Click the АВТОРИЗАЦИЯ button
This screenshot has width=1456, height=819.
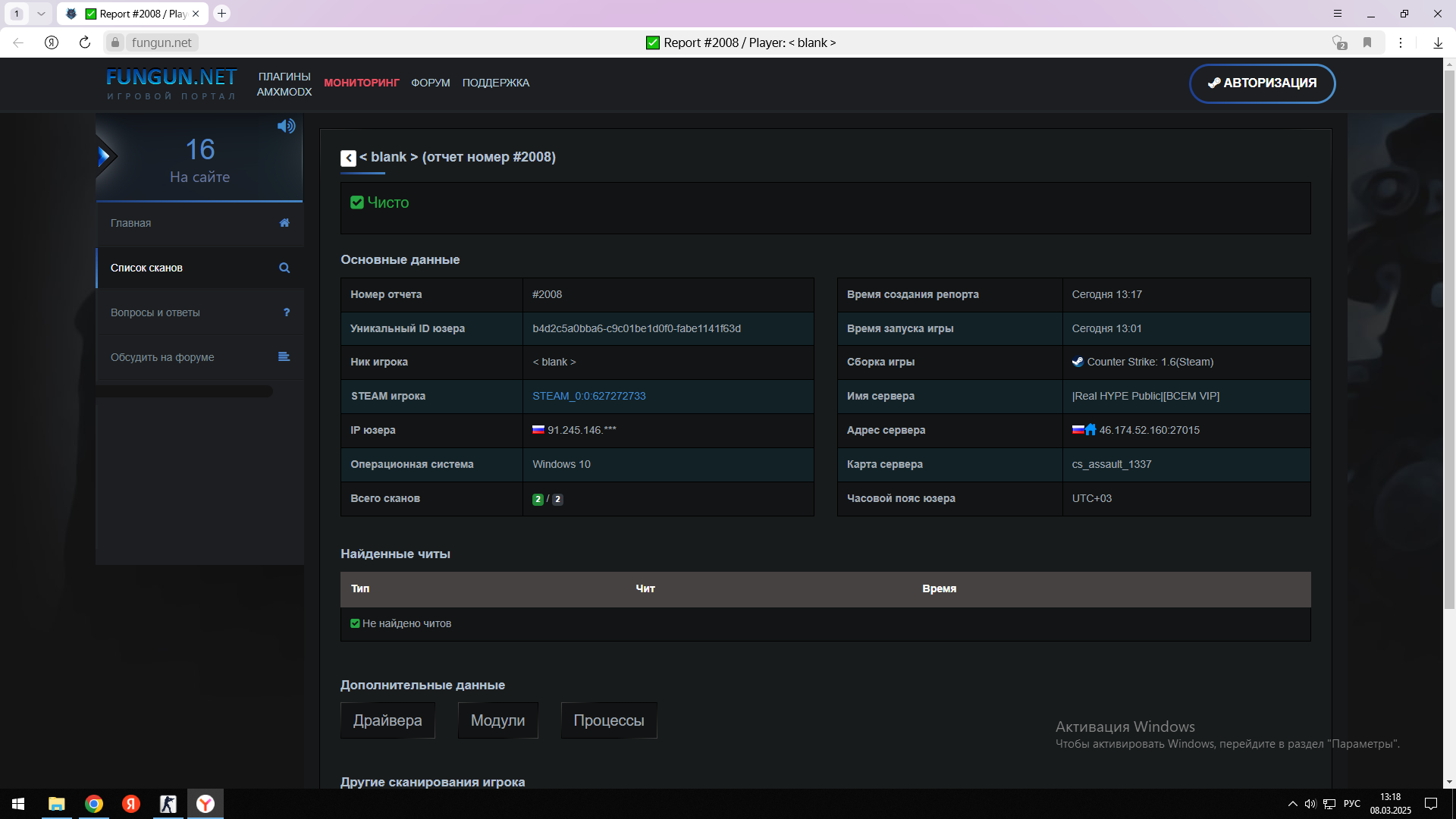pos(1262,83)
